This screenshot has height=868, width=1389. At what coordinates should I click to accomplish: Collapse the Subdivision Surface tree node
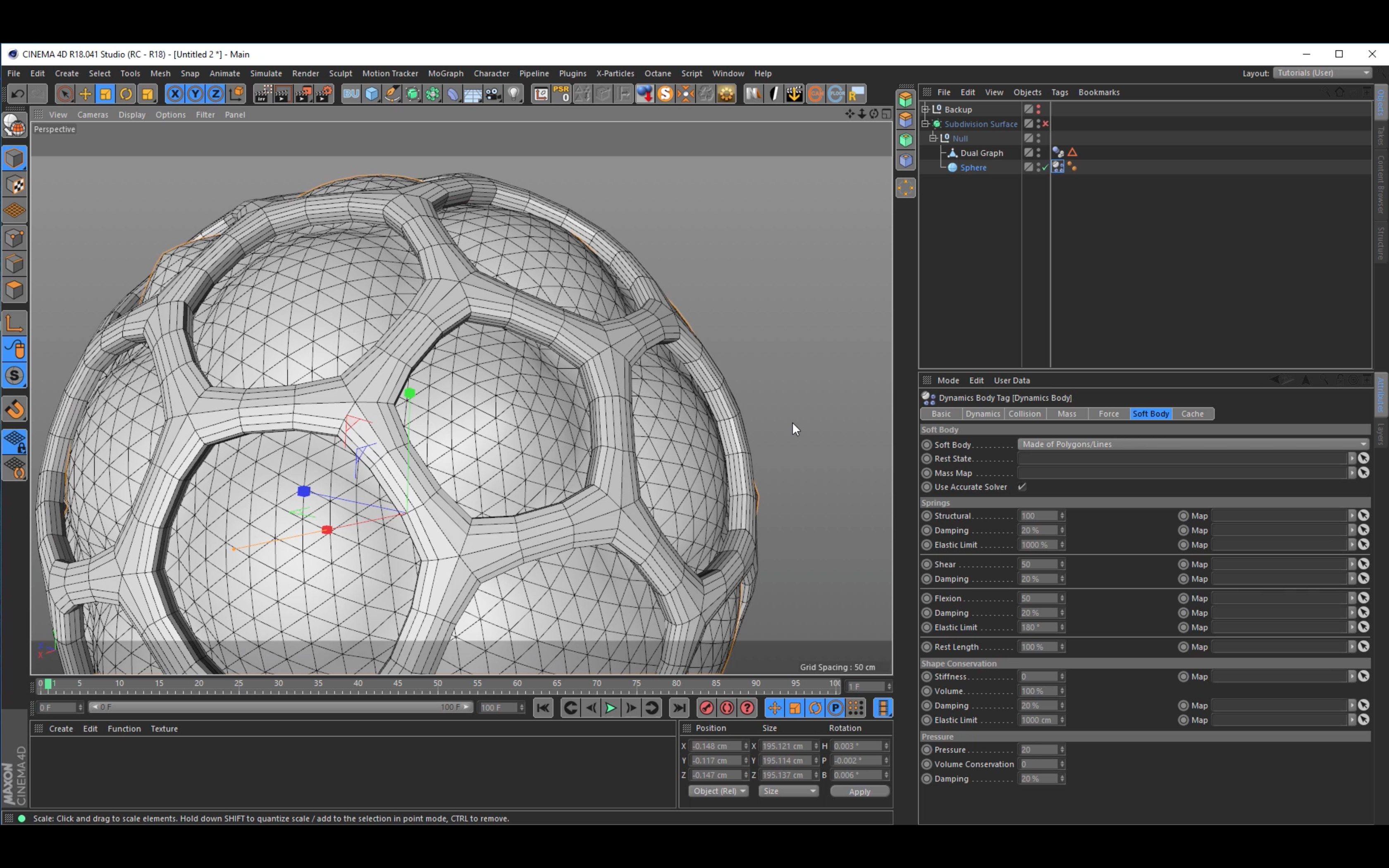coord(925,124)
